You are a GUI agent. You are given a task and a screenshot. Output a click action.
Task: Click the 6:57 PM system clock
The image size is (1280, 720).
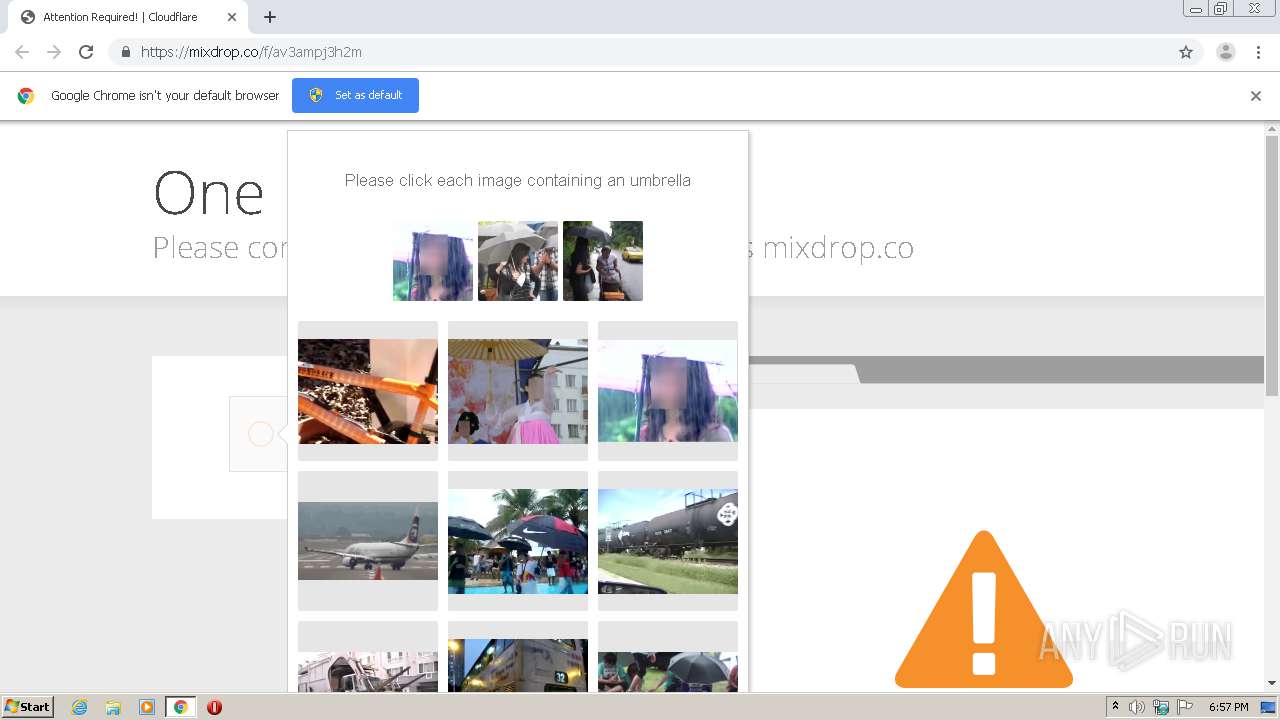point(1228,707)
